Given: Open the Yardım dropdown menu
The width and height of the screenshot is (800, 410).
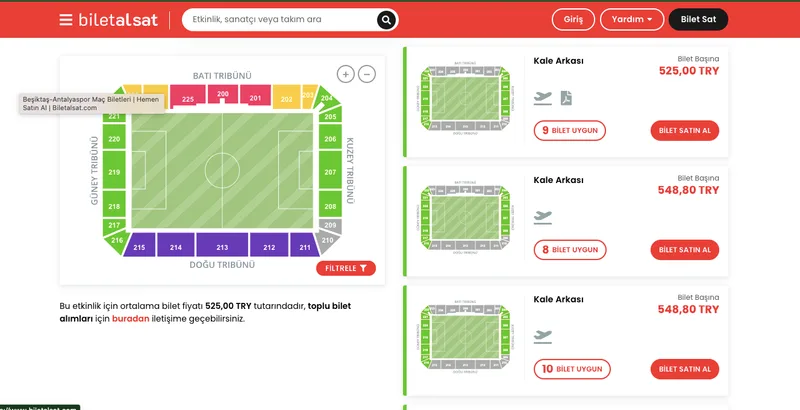Looking at the screenshot, I should (x=632, y=19).
